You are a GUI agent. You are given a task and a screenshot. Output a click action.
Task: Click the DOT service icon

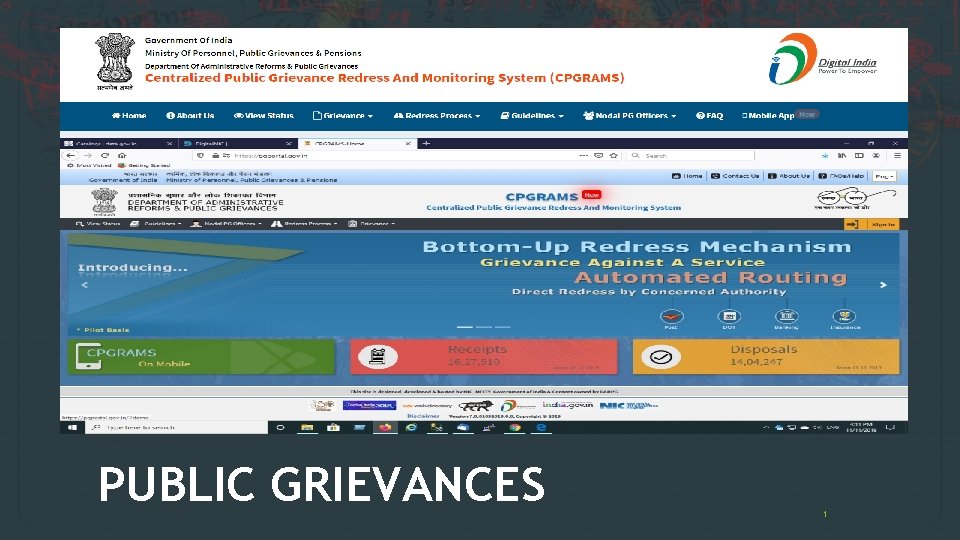click(729, 317)
